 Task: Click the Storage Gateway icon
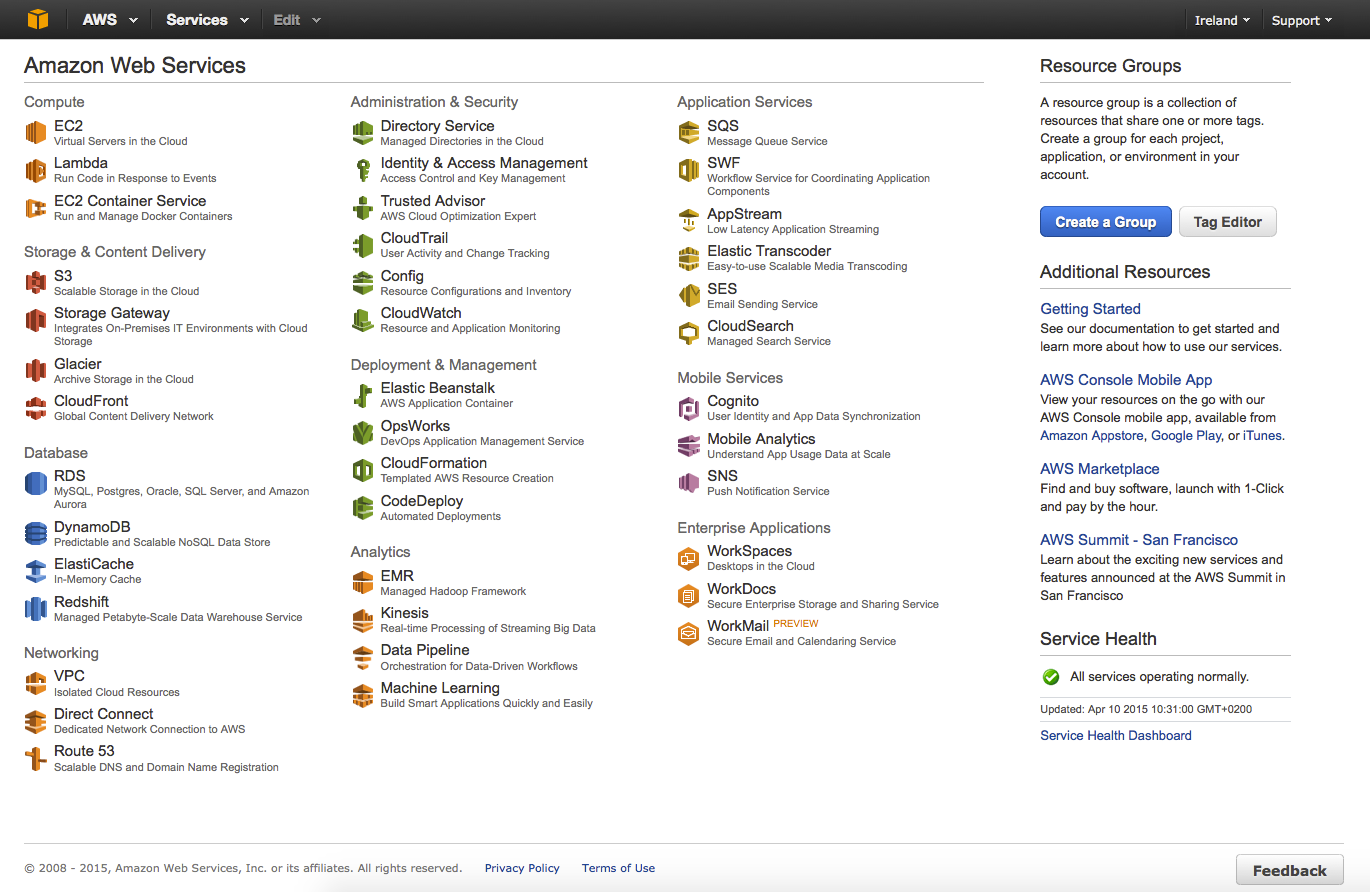click(x=36, y=320)
